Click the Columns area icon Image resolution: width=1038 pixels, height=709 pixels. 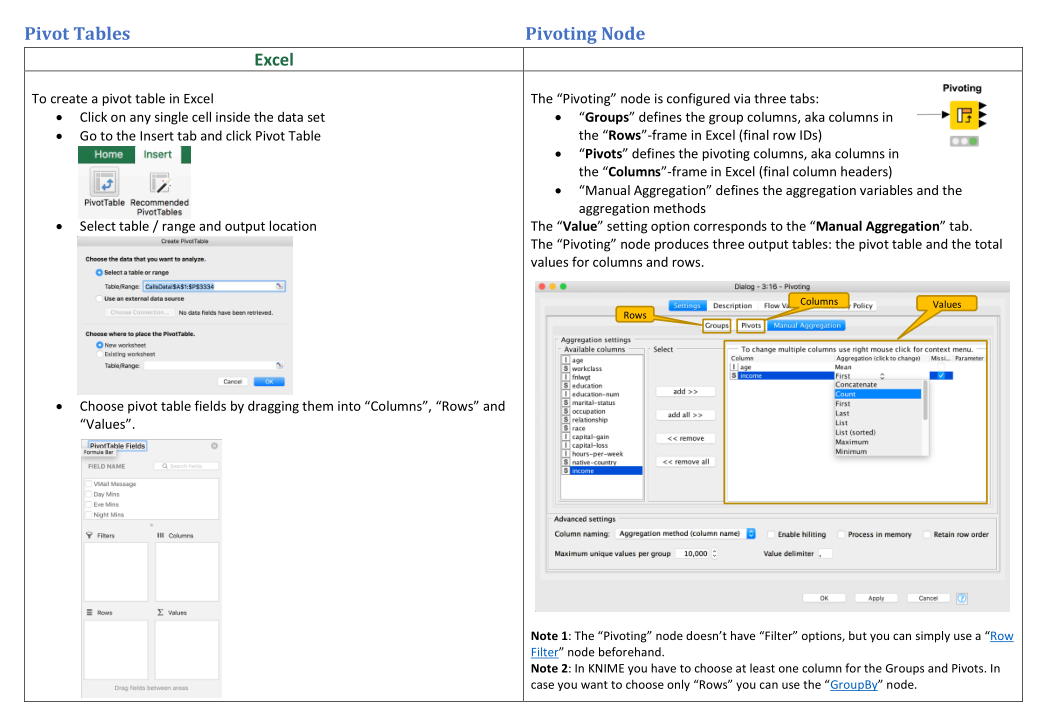coord(160,535)
